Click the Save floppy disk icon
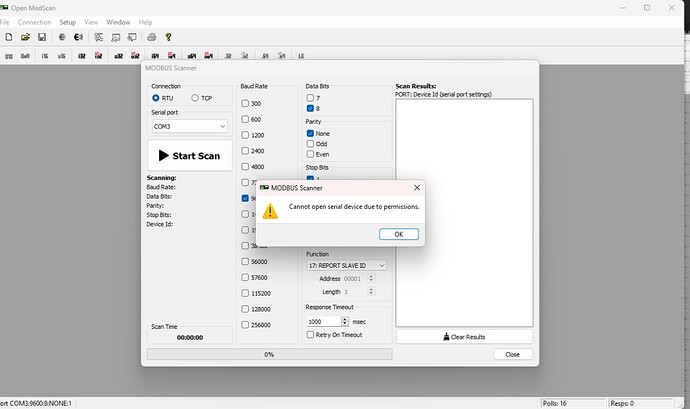Screen dimensions: 690x409 pyautogui.click(x=40, y=37)
